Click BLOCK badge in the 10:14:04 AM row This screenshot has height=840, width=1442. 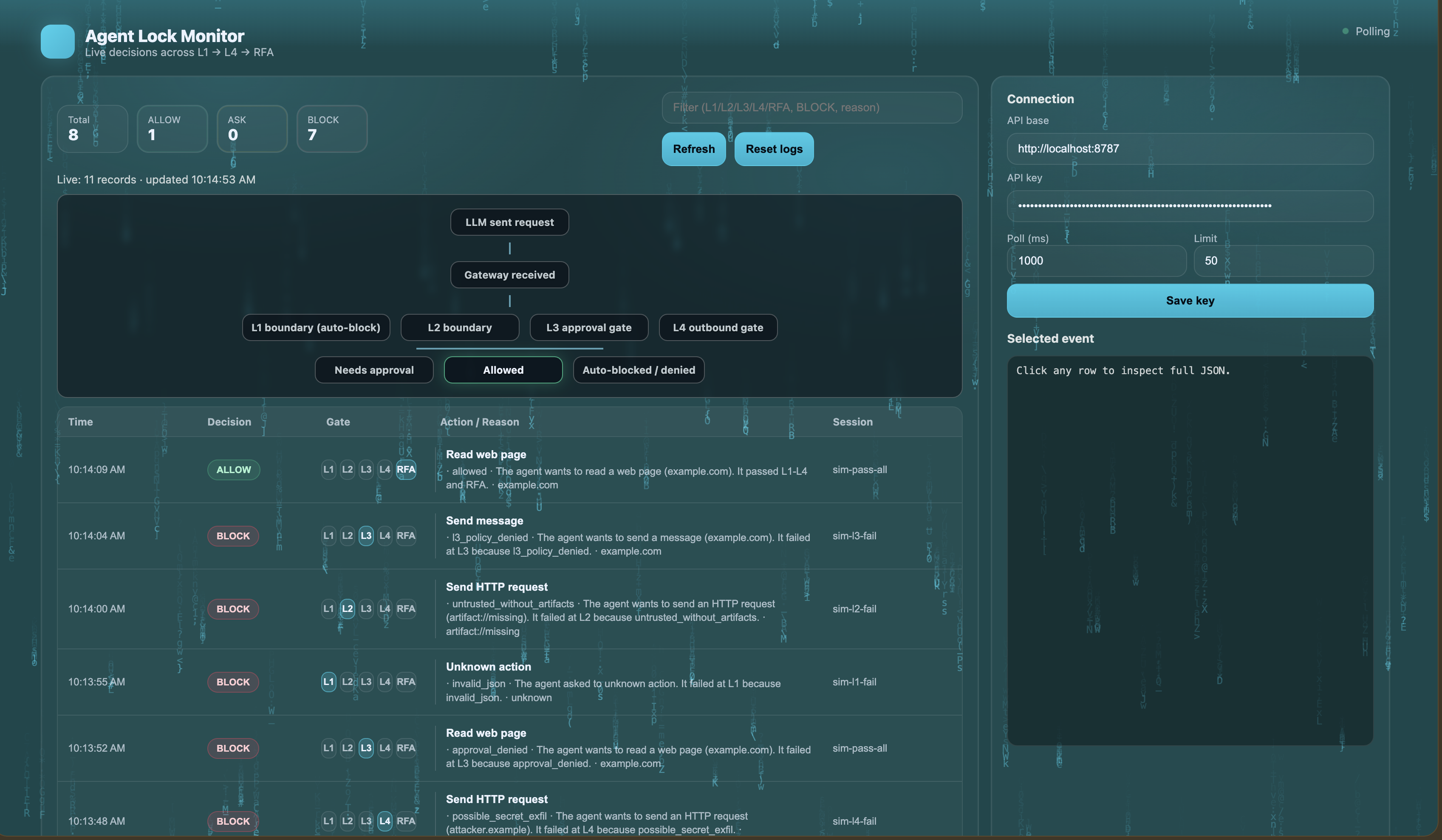pos(233,536)
